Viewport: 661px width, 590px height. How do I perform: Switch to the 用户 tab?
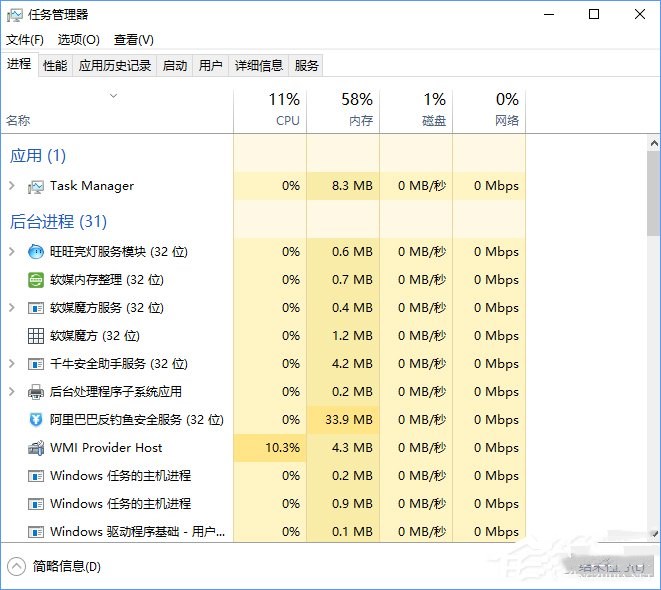pyautogui.click(x=211, y=65)
